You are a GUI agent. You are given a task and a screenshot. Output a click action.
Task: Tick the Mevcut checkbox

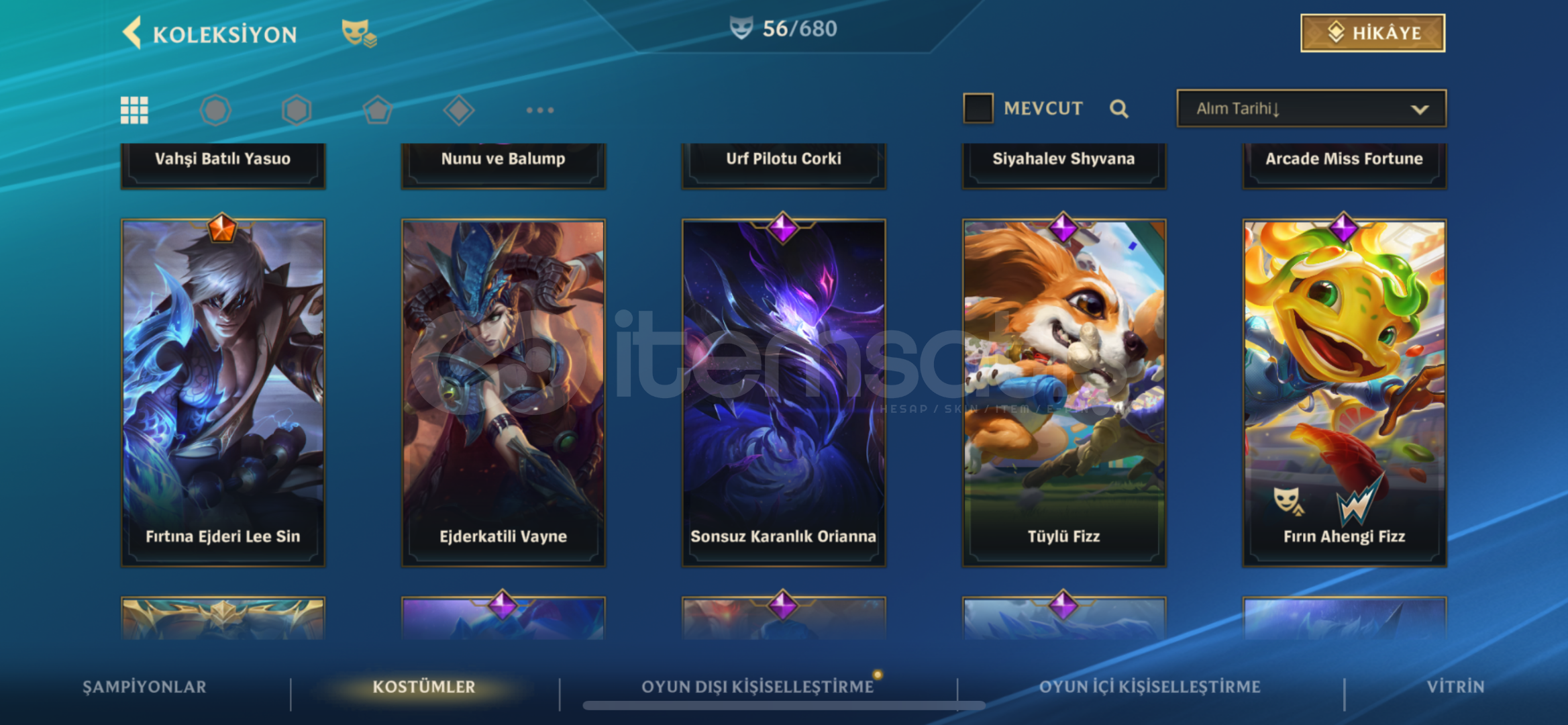(x=978, y=108)
